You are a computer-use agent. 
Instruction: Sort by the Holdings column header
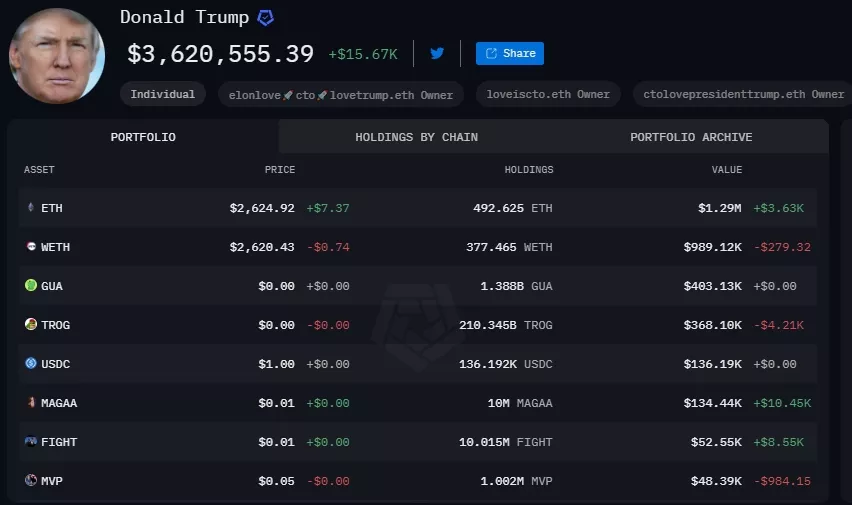(528, 170)
